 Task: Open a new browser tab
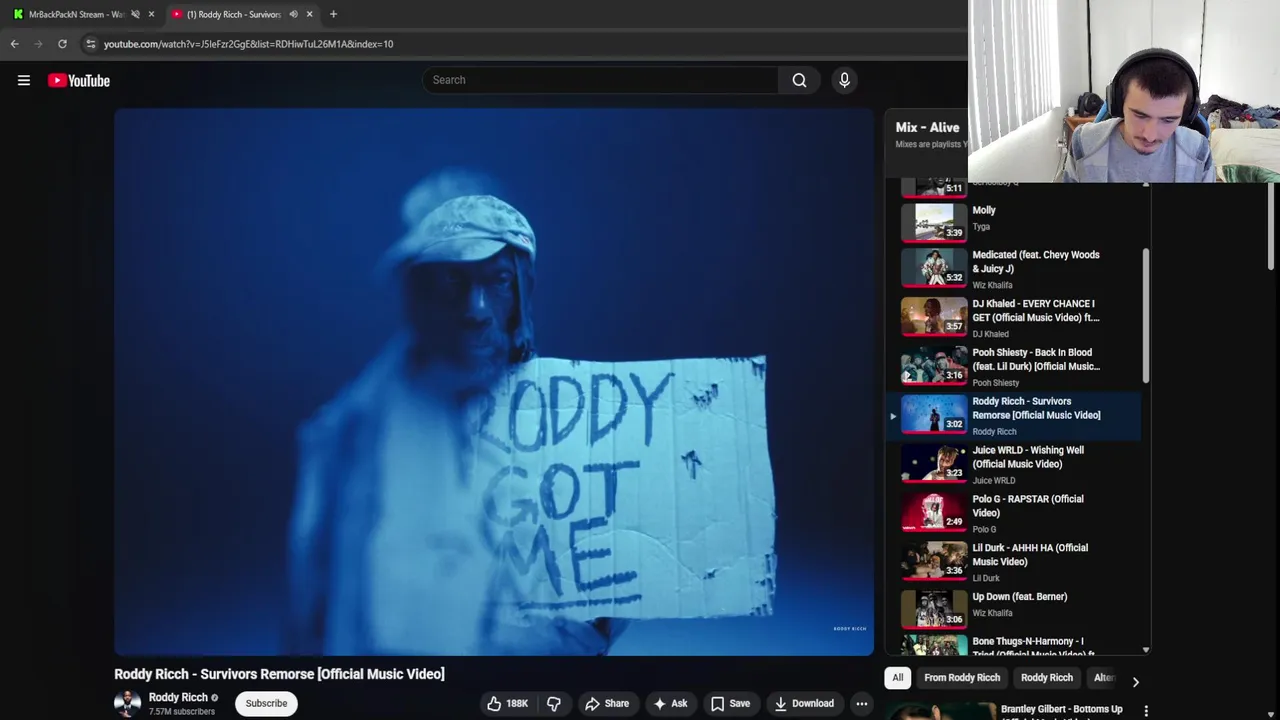(333, 14)
